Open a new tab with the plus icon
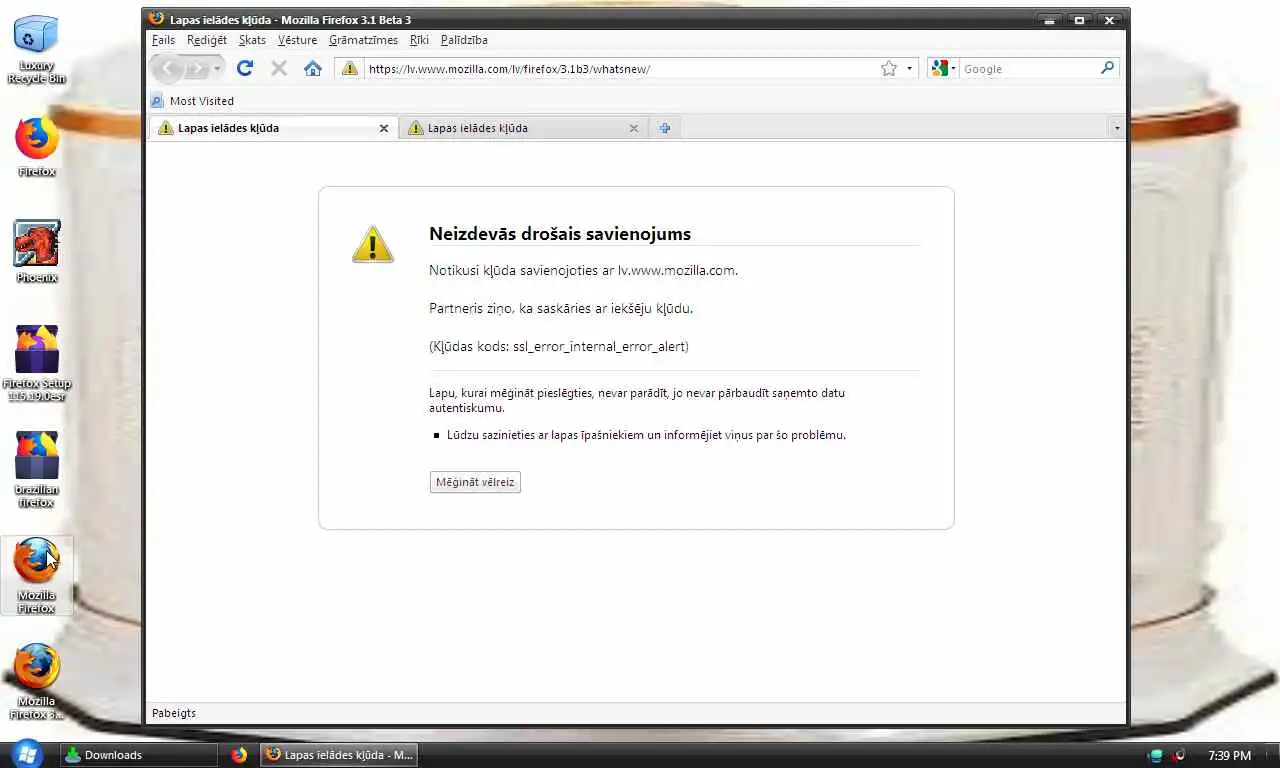The image size is (1280, 768). [x=664, y=128]
